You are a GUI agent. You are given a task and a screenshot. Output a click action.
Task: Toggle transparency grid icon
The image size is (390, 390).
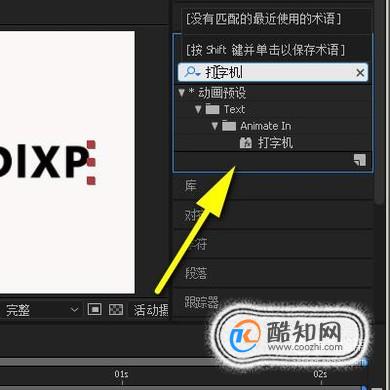(x=116, y=310)
